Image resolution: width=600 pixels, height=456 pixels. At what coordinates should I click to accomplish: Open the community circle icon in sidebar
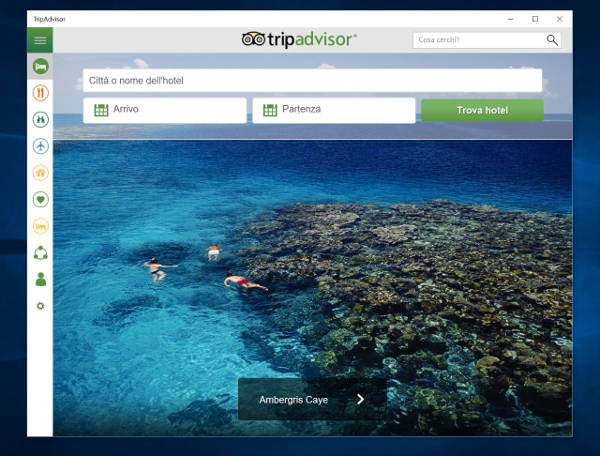[40, 253]
